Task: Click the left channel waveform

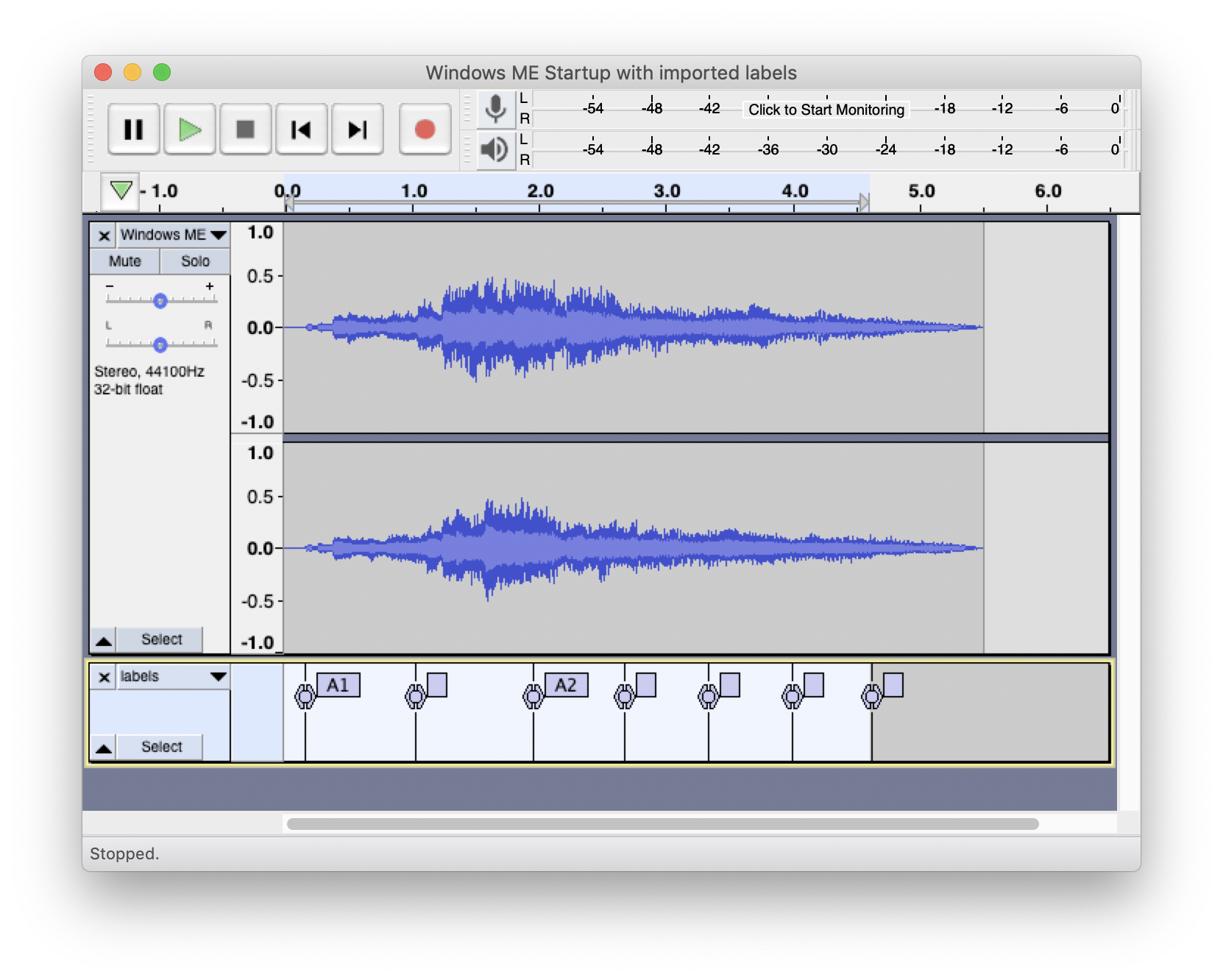Action: 634,327
